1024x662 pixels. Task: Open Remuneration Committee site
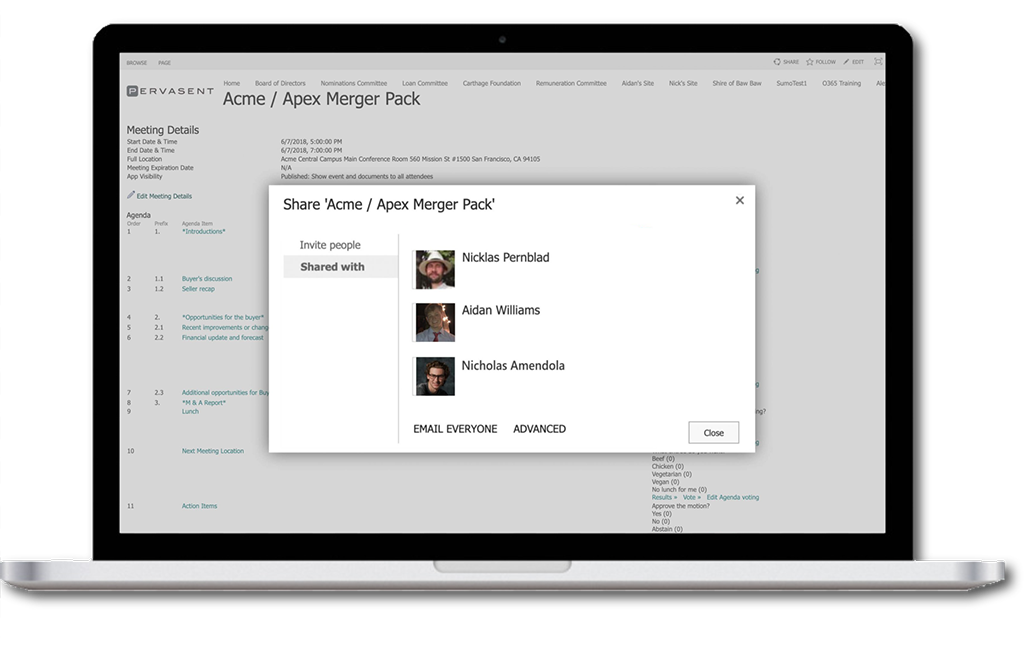tap(571, 84)
